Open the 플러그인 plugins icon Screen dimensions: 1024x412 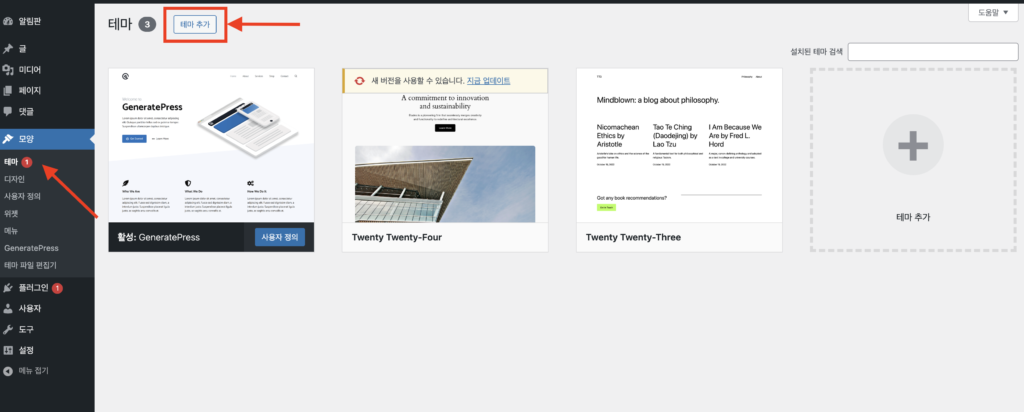8,288
